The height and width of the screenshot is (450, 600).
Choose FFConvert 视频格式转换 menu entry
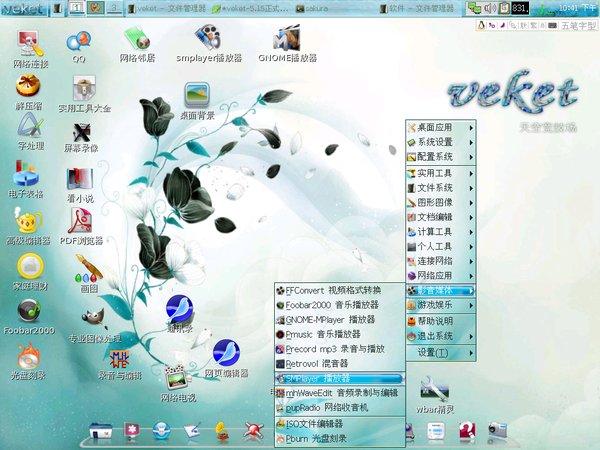click(x=338, y=289)
